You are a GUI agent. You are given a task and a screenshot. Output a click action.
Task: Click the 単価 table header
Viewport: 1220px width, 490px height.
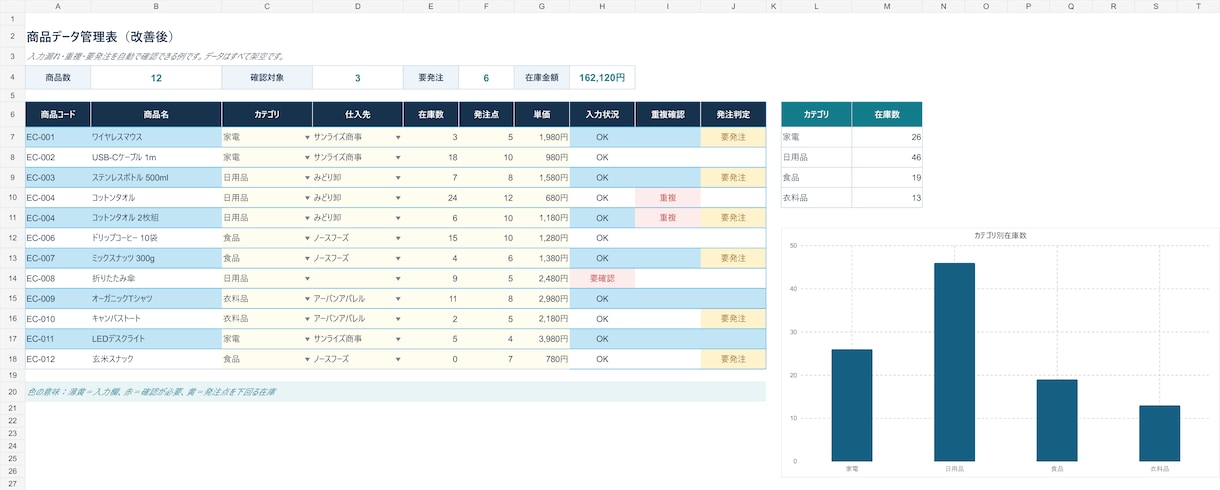pyautogui.click(x=543, y=114)
